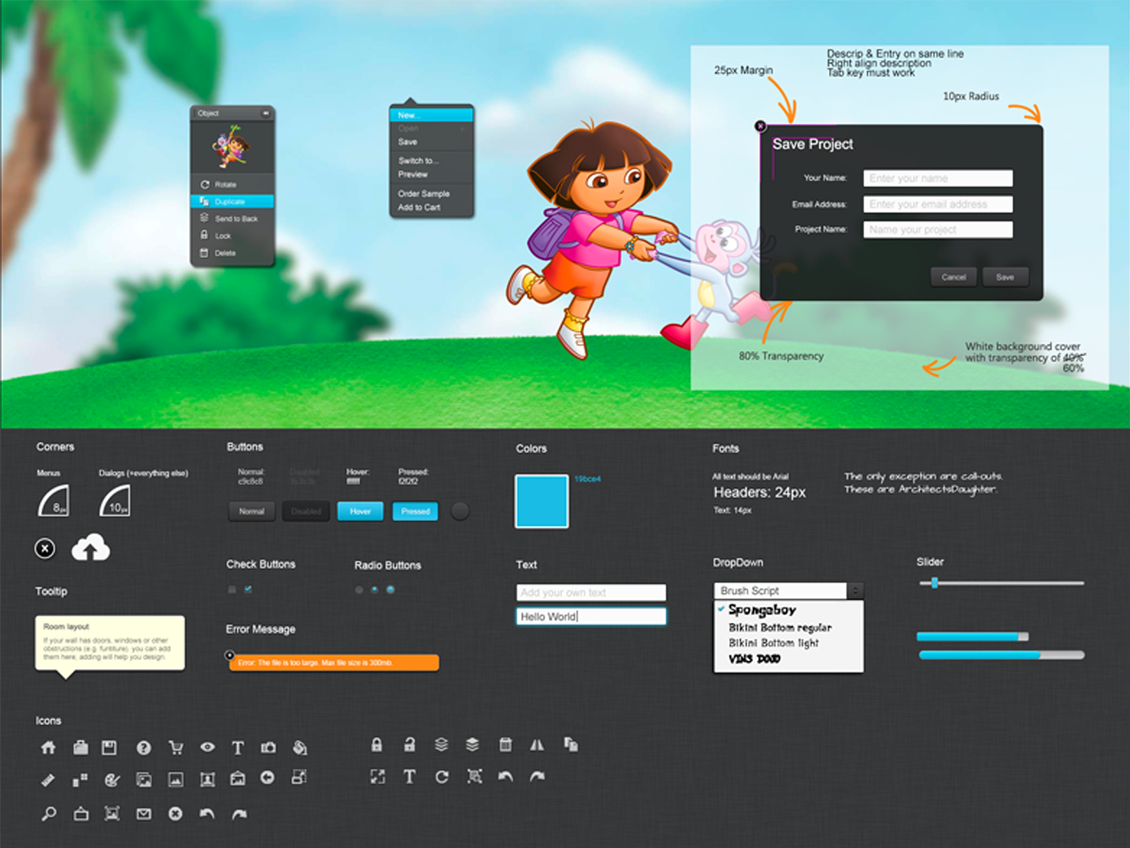Image resolution: width=1130 pixels, height=848 pixels.
Task: Click the round dark button beside Pressed
Action: 460,511
